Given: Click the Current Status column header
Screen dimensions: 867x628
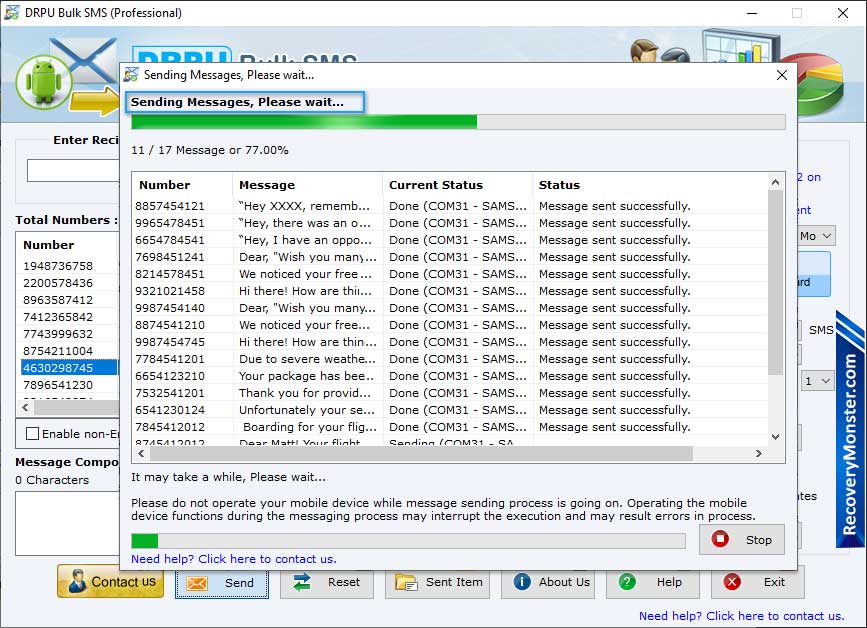Looking at the screenshot, I should tap(457, 185).
